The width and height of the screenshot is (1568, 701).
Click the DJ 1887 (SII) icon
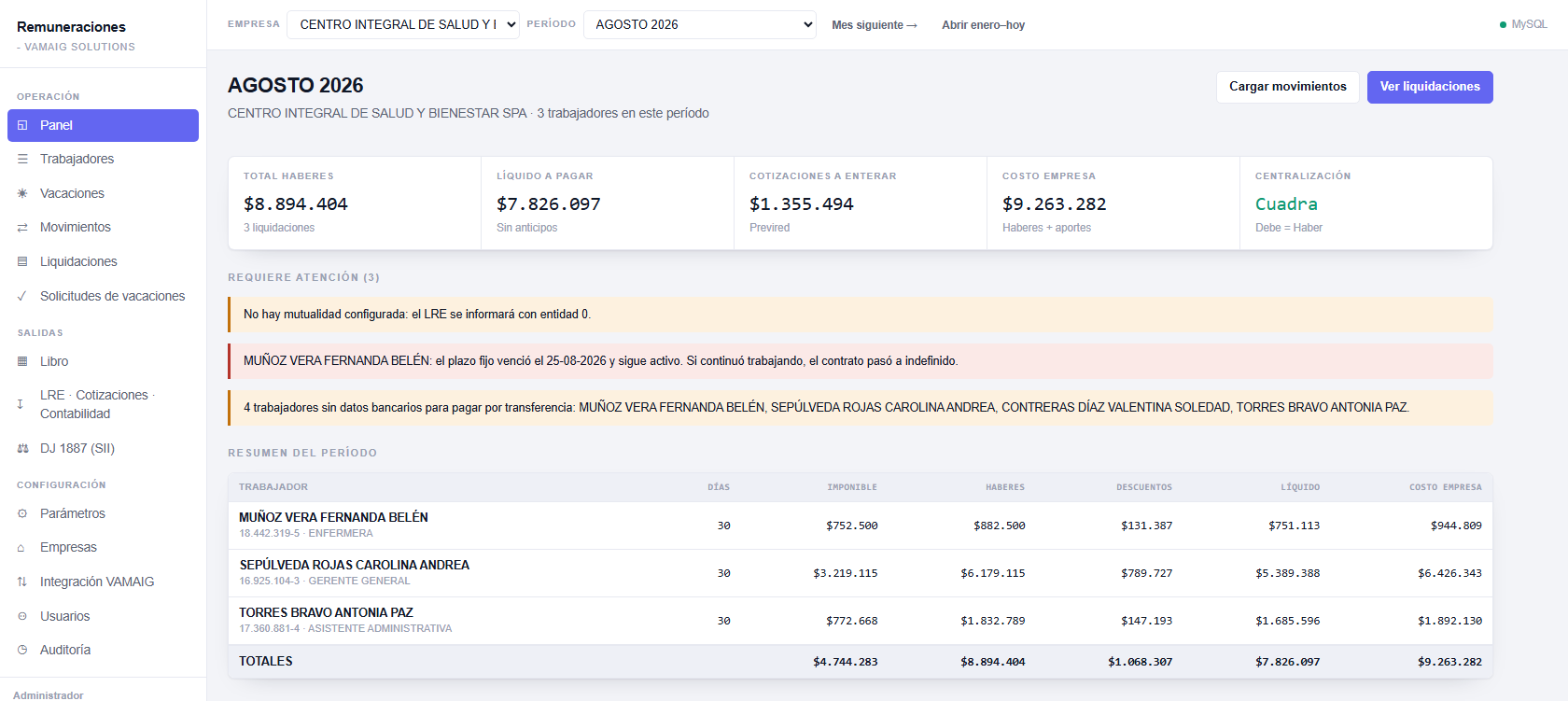tap(22, 448)
